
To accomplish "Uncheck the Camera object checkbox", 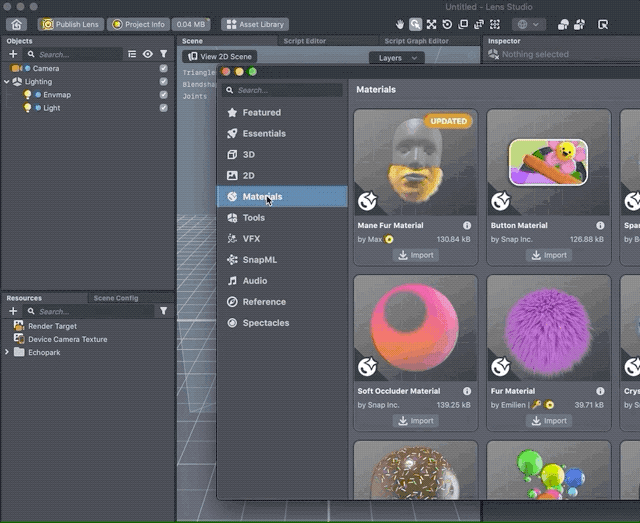I will tap(163, 68).
